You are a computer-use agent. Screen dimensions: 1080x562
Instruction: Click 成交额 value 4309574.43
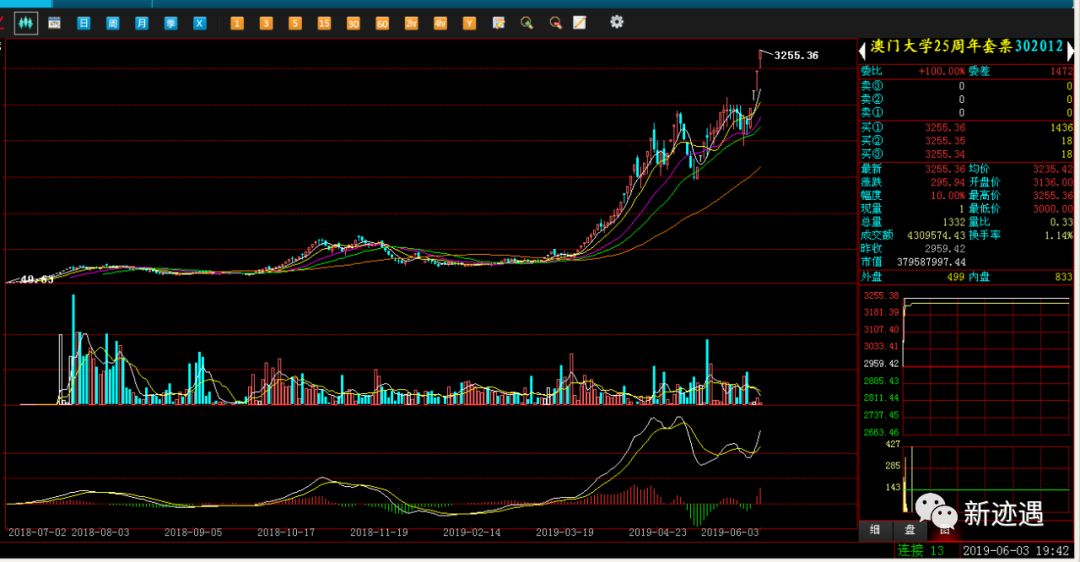tap(936, 236)
